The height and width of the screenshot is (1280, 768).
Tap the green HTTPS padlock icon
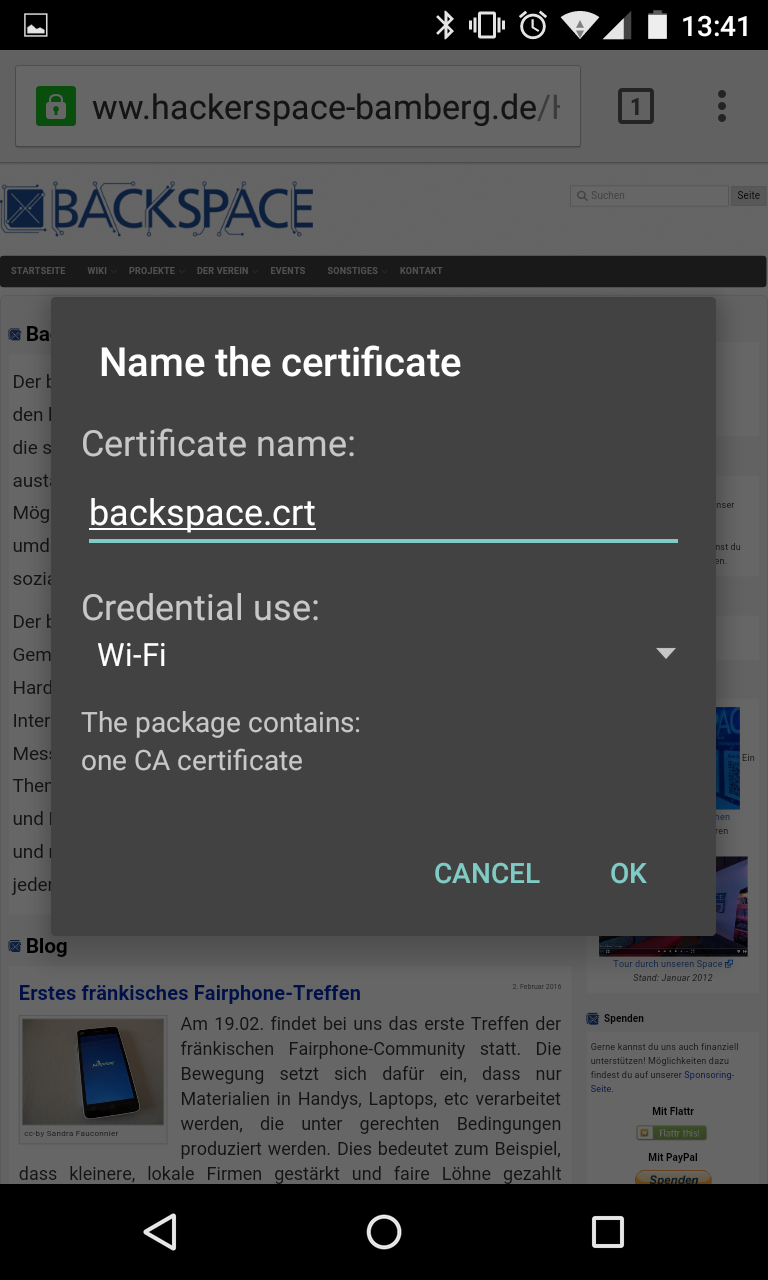click(x=56, y=106)
